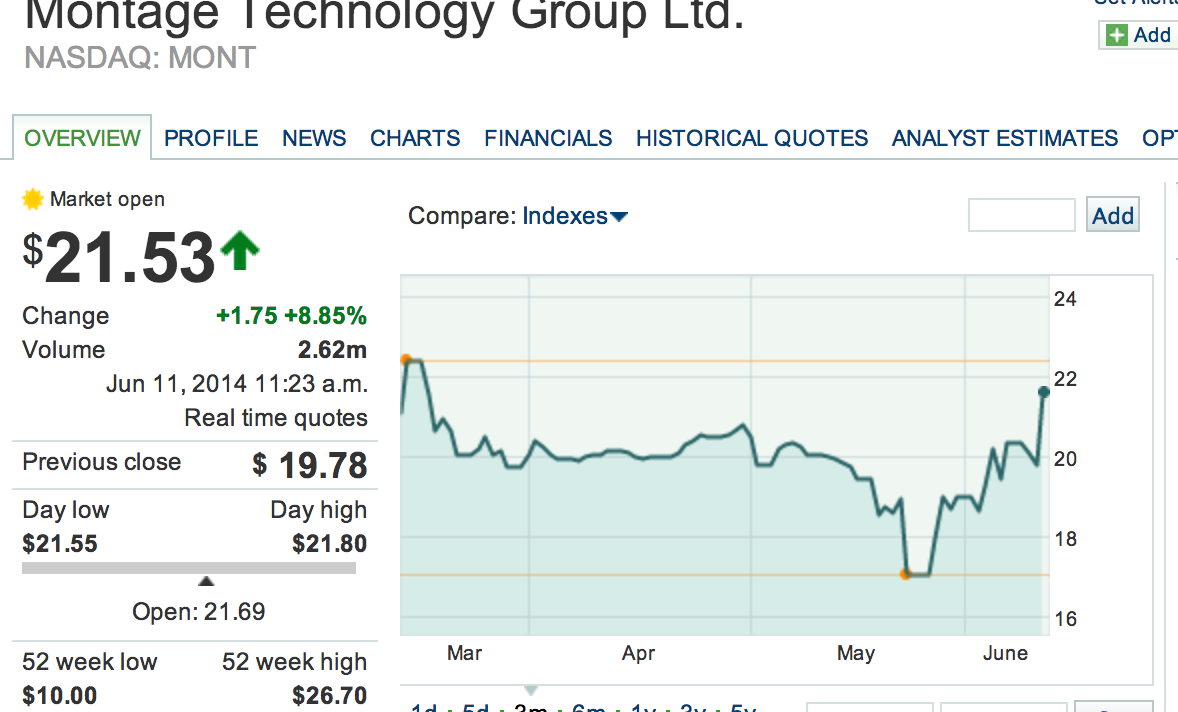Click the orange high-point marker on the chart
The image size is (1178, 712).
coord(406,359)
